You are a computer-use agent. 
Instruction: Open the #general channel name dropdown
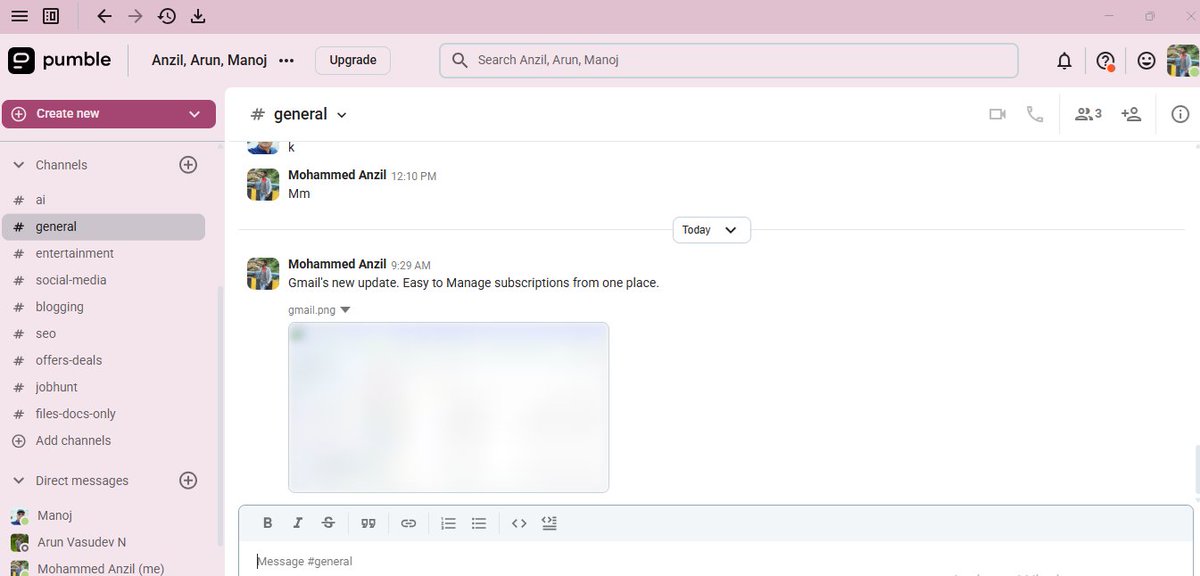(341, 115)
